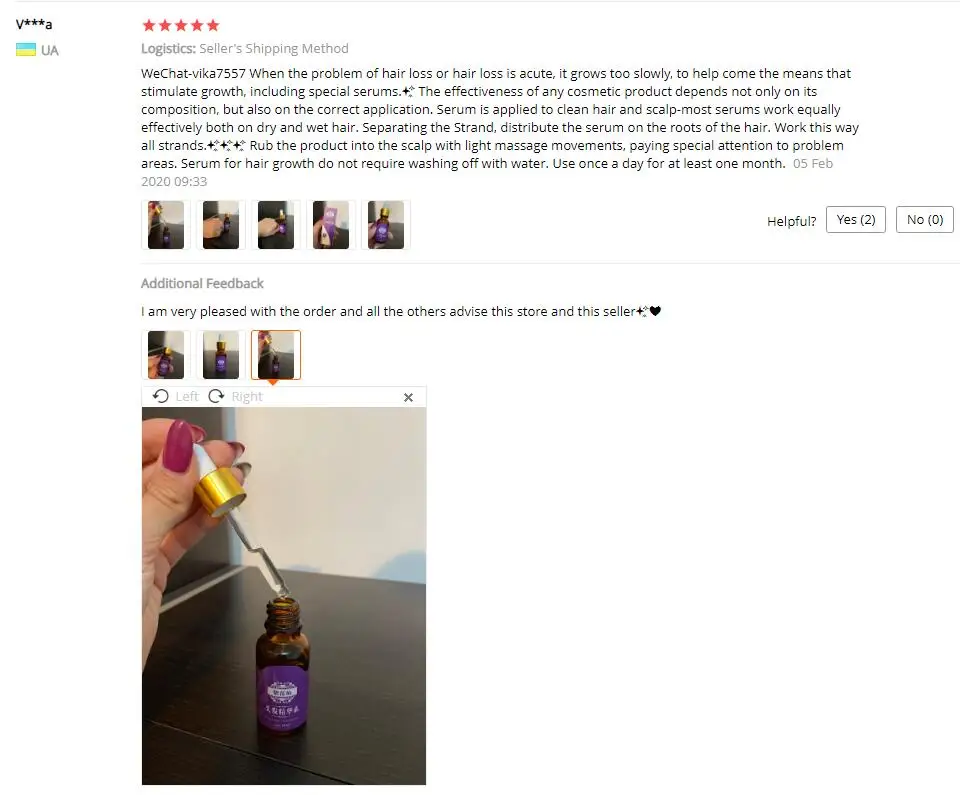Open the second review photo thumbnail

pos(221,225)
